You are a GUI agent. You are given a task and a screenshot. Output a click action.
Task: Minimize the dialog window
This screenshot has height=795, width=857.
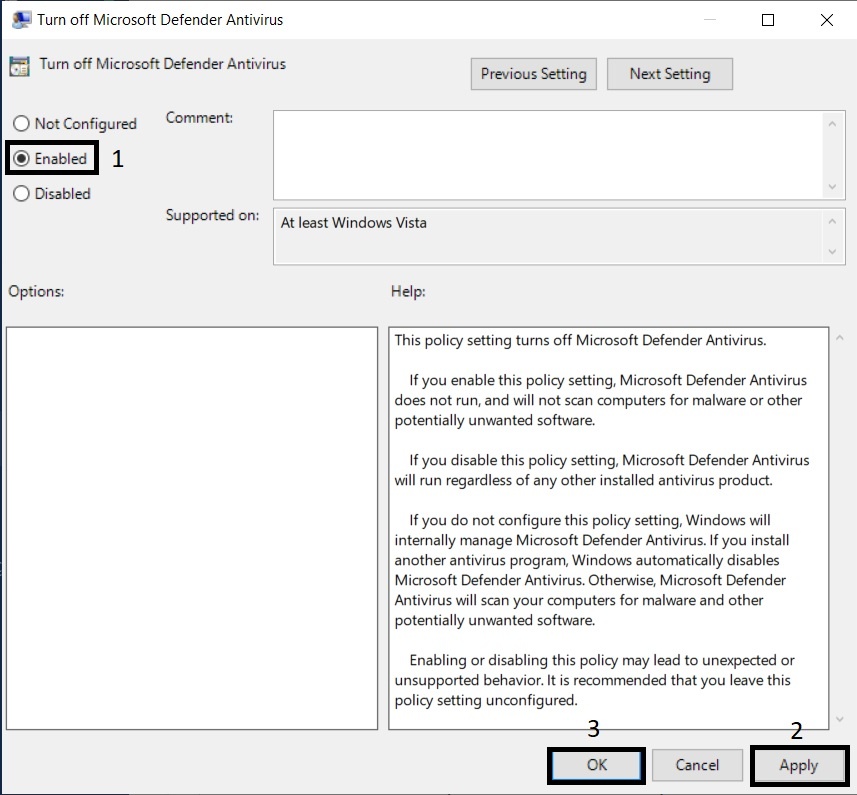coord(709,20)
